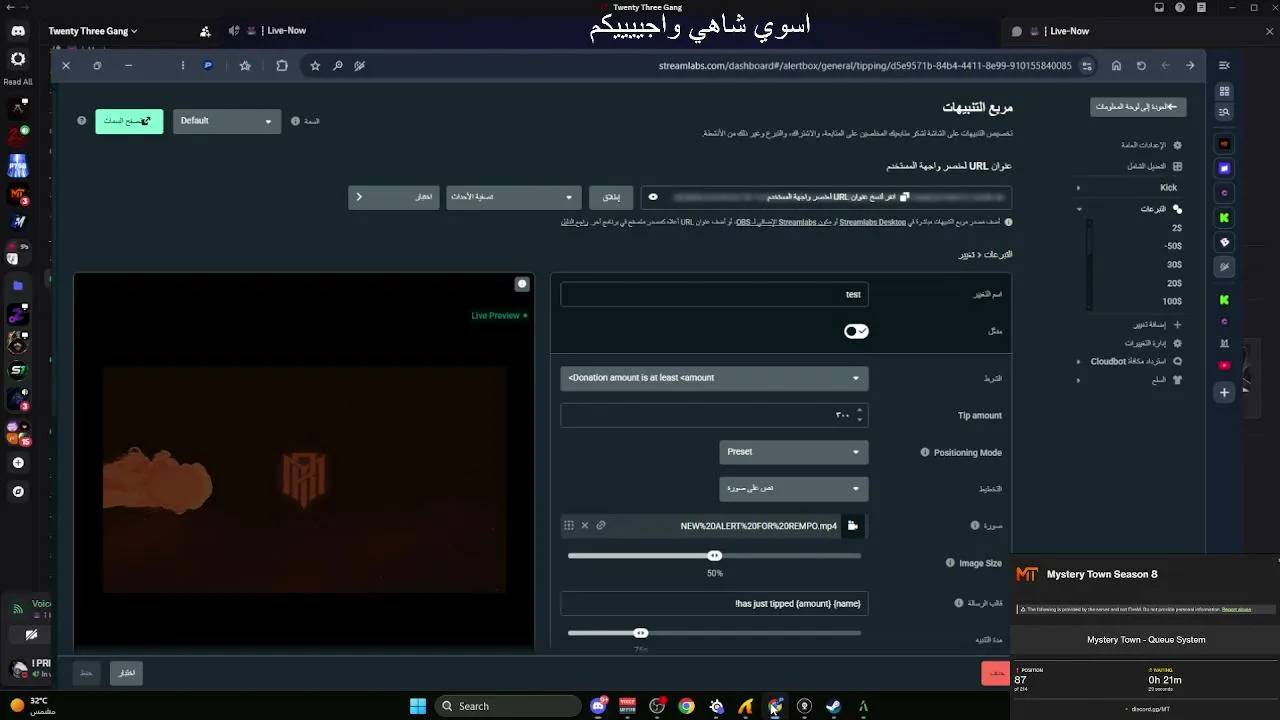Open the Donation amount condition dropdown
Image resolution: width=1280 pixels, height=720 pixels.
pos(714,378)
